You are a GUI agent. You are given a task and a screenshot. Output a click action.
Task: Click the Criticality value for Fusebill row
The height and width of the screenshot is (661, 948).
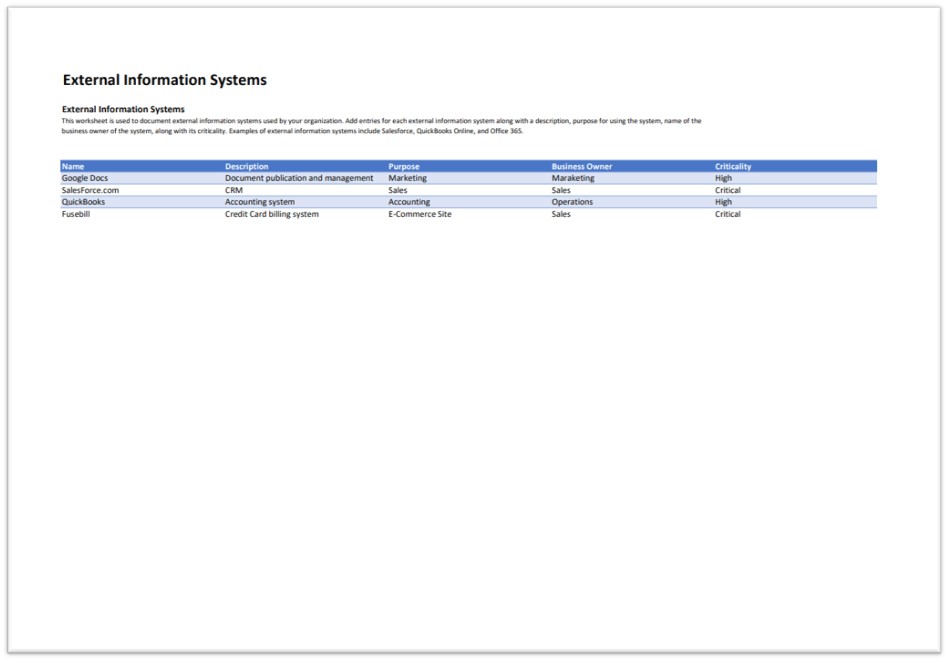click(727, 214)
